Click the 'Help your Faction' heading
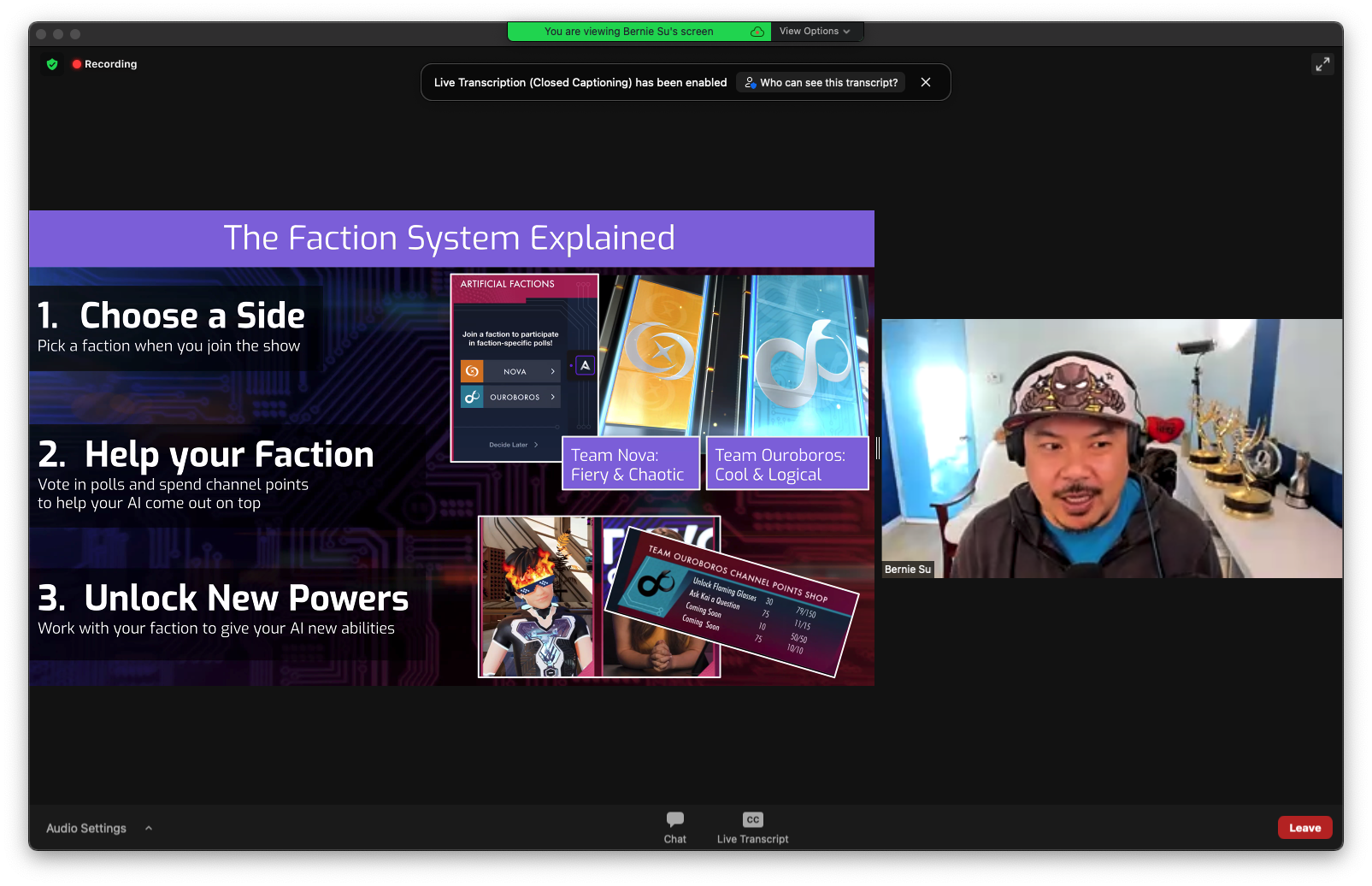This screenshot has height=886, width=1372. point(229,454)
